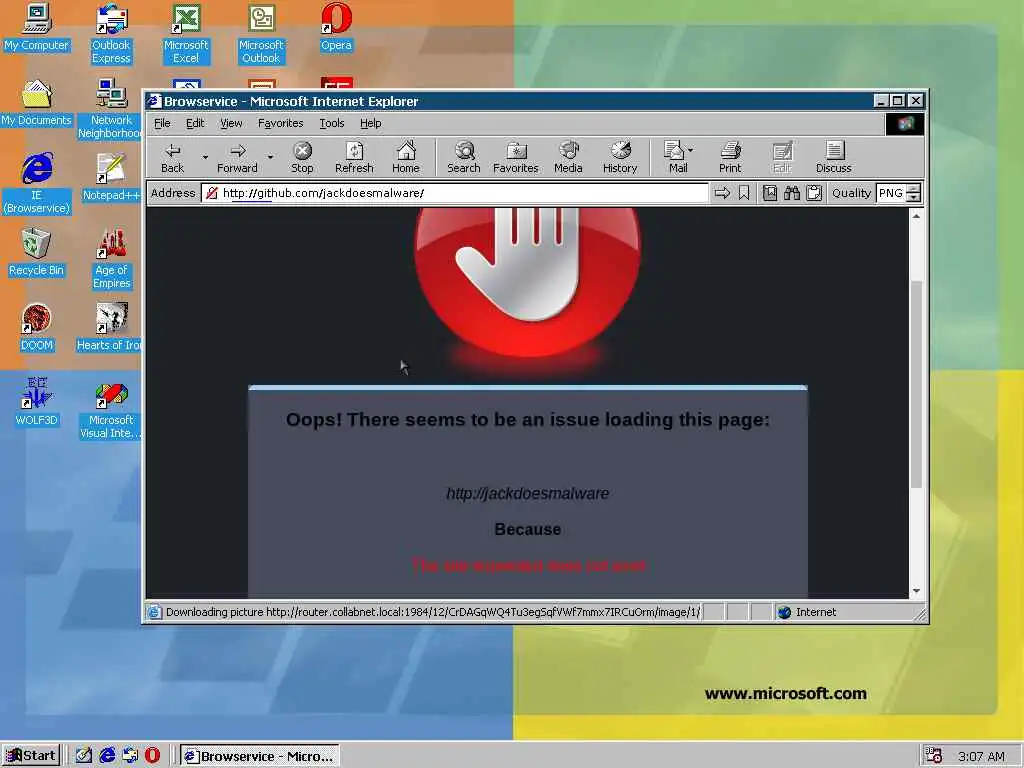
Task: Click the Go arrow beside address bar
Action: [x=722, y=193]
